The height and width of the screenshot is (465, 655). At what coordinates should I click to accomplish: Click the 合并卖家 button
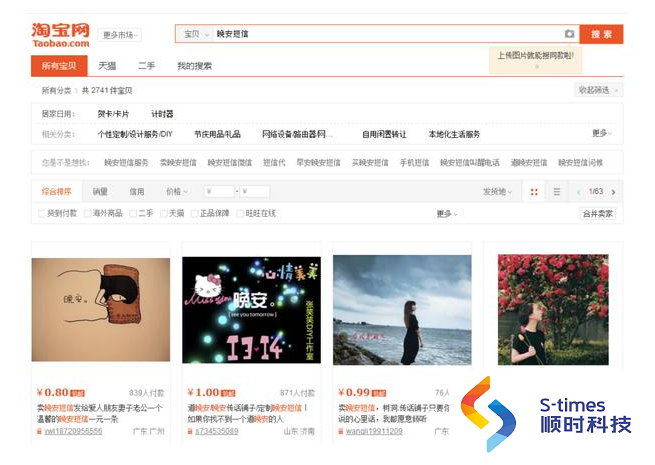[597, 214]
